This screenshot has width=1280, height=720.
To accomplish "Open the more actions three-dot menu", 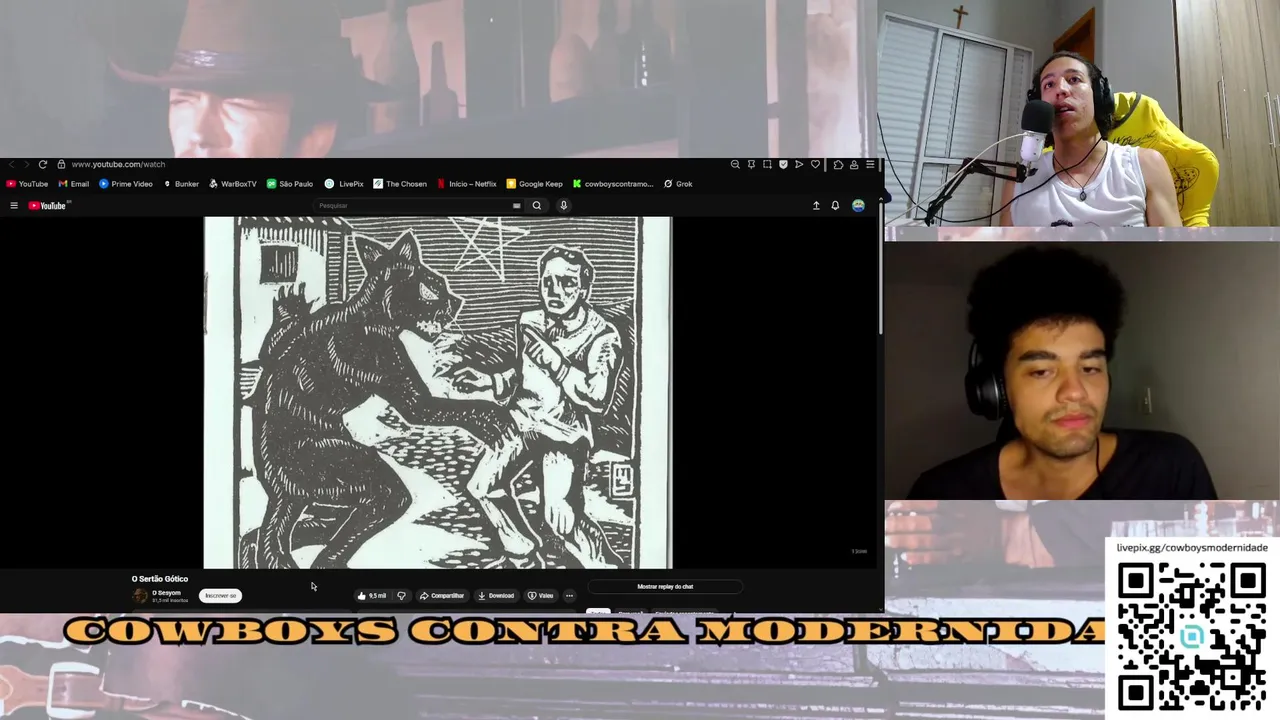I will [x=569, y=596].
